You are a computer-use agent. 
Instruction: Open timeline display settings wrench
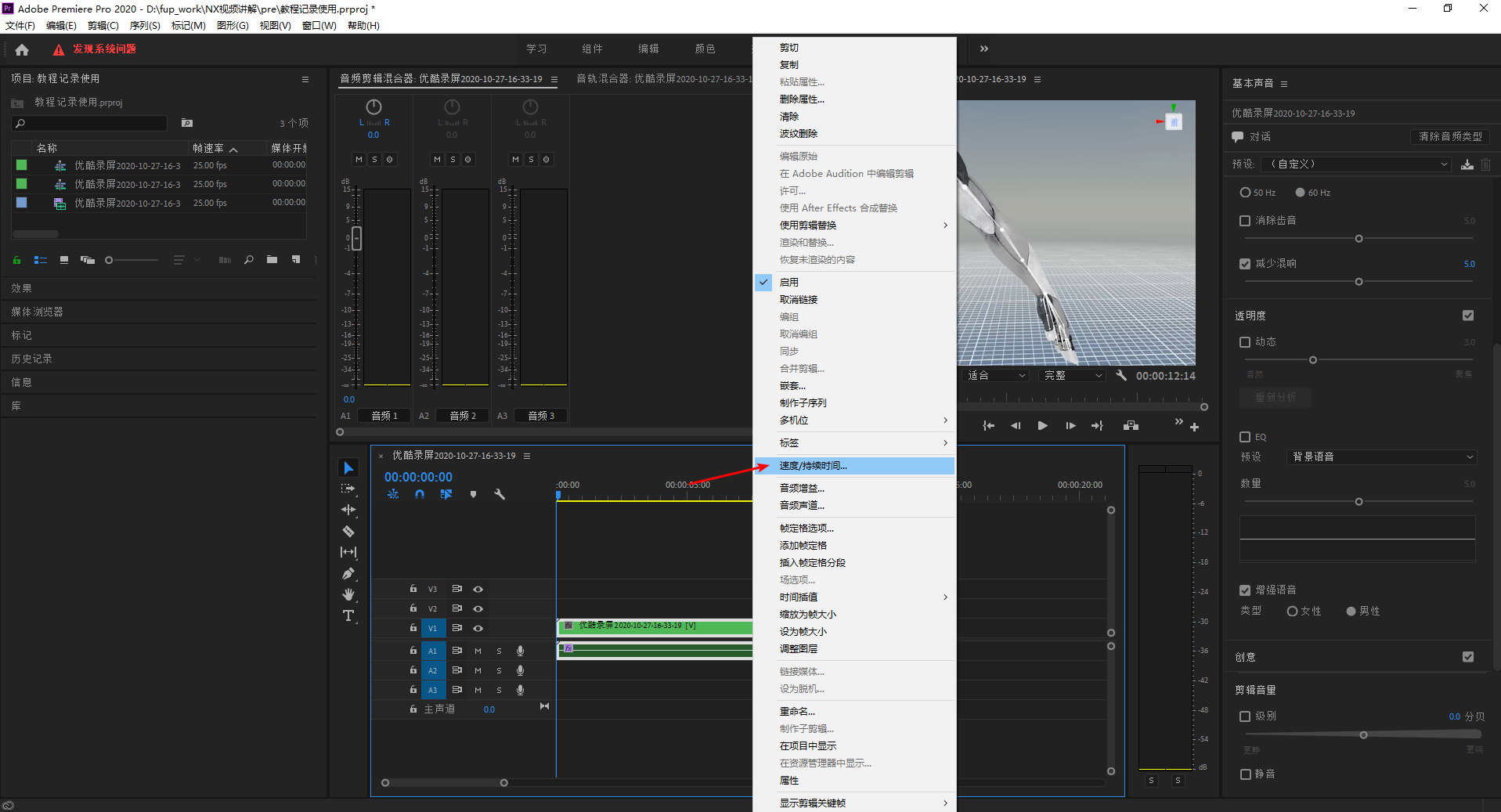click(500, 494)
